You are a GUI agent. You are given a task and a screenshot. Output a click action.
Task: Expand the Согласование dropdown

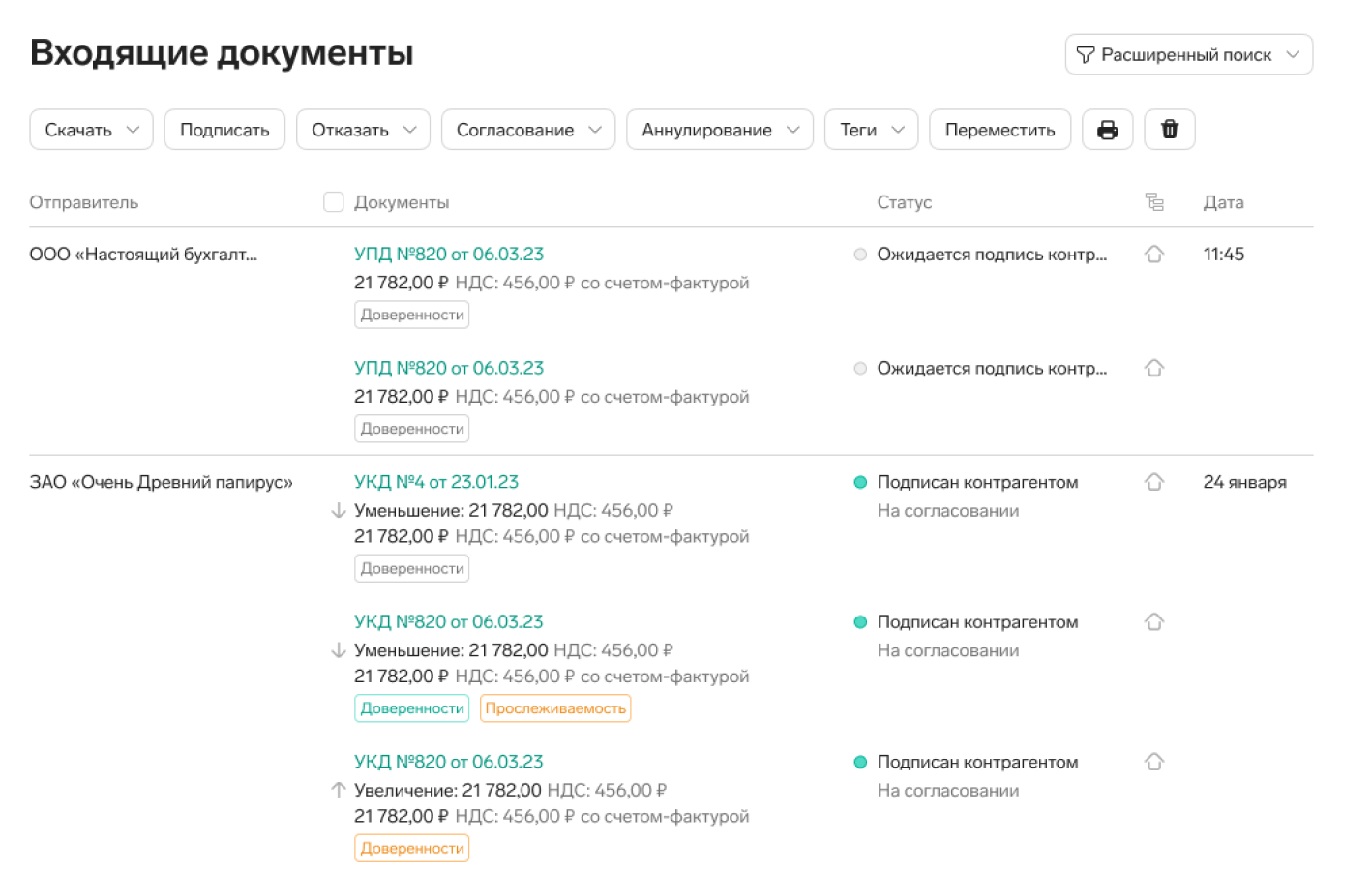tap(528, 130)
